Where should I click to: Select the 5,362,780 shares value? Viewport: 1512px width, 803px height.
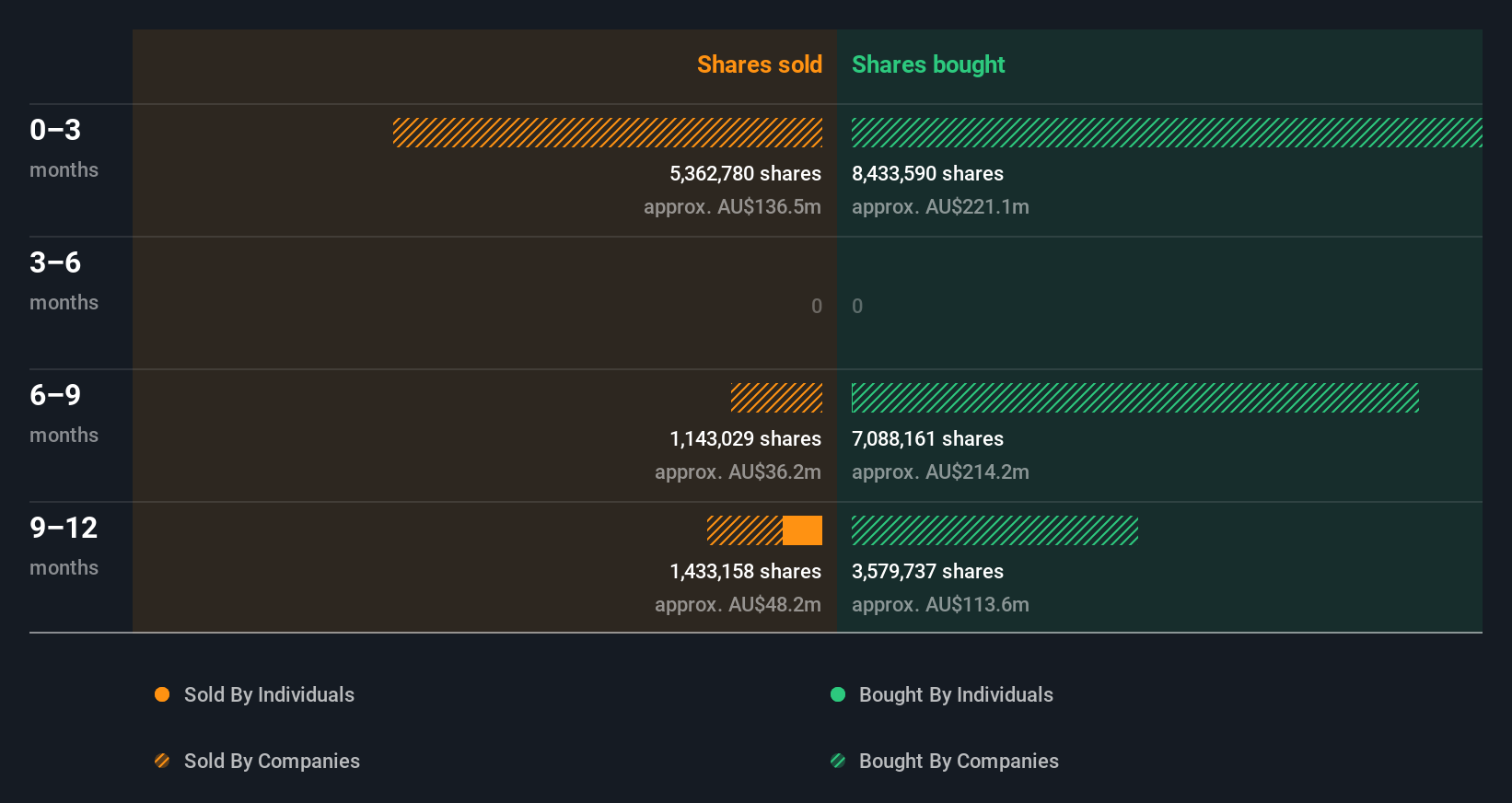coord(745,173)
